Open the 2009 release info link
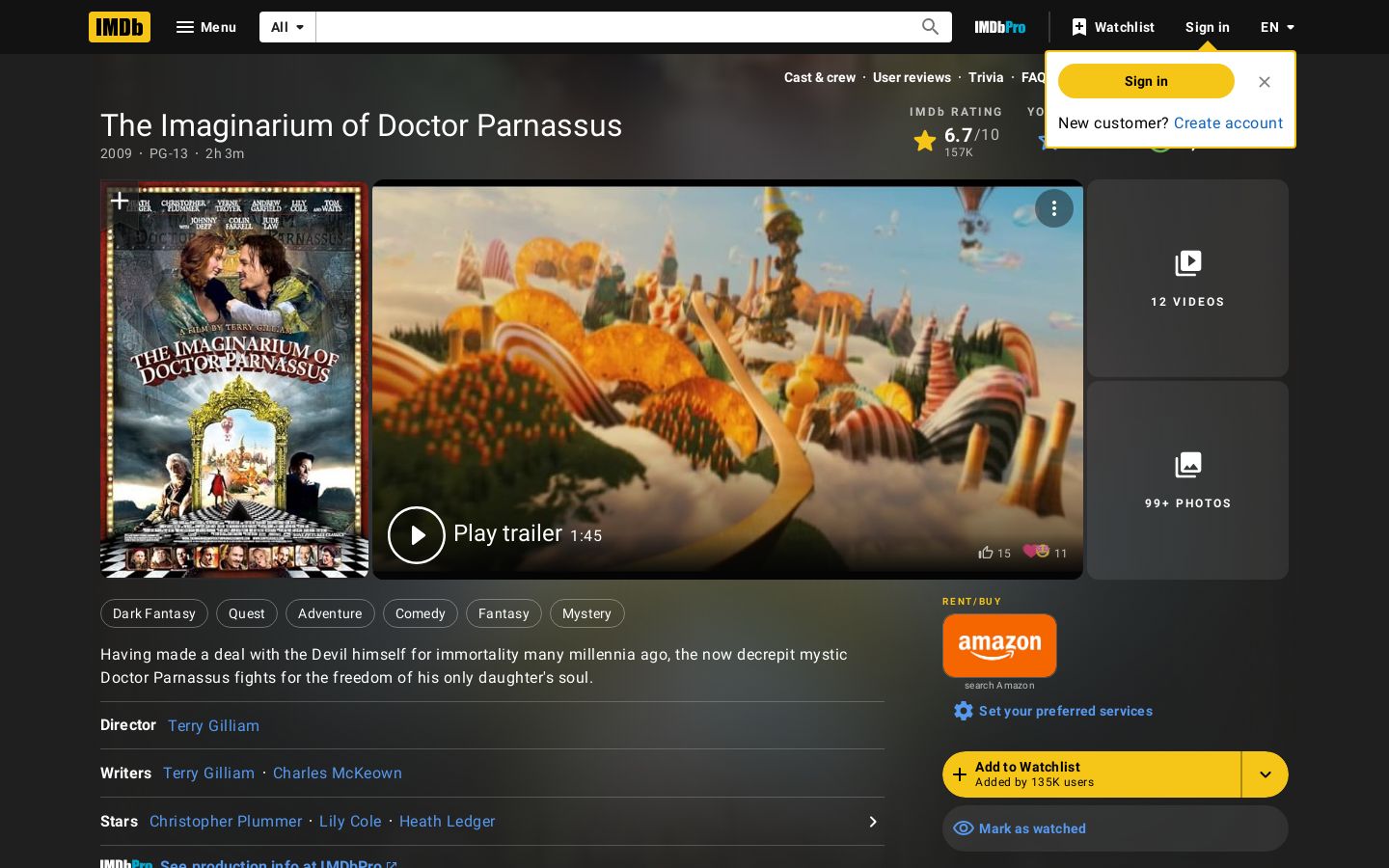The width and height of the screenshot is (1389, 868). (116, 153)
